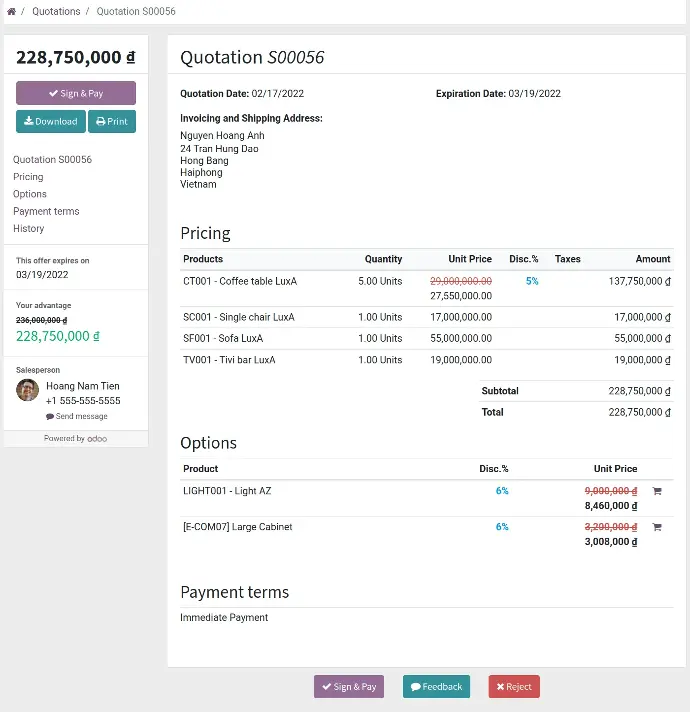Add LIGHT001 Light AZ option to cart
This screenshot has height=712, width=690.
[x=657, y=491]
